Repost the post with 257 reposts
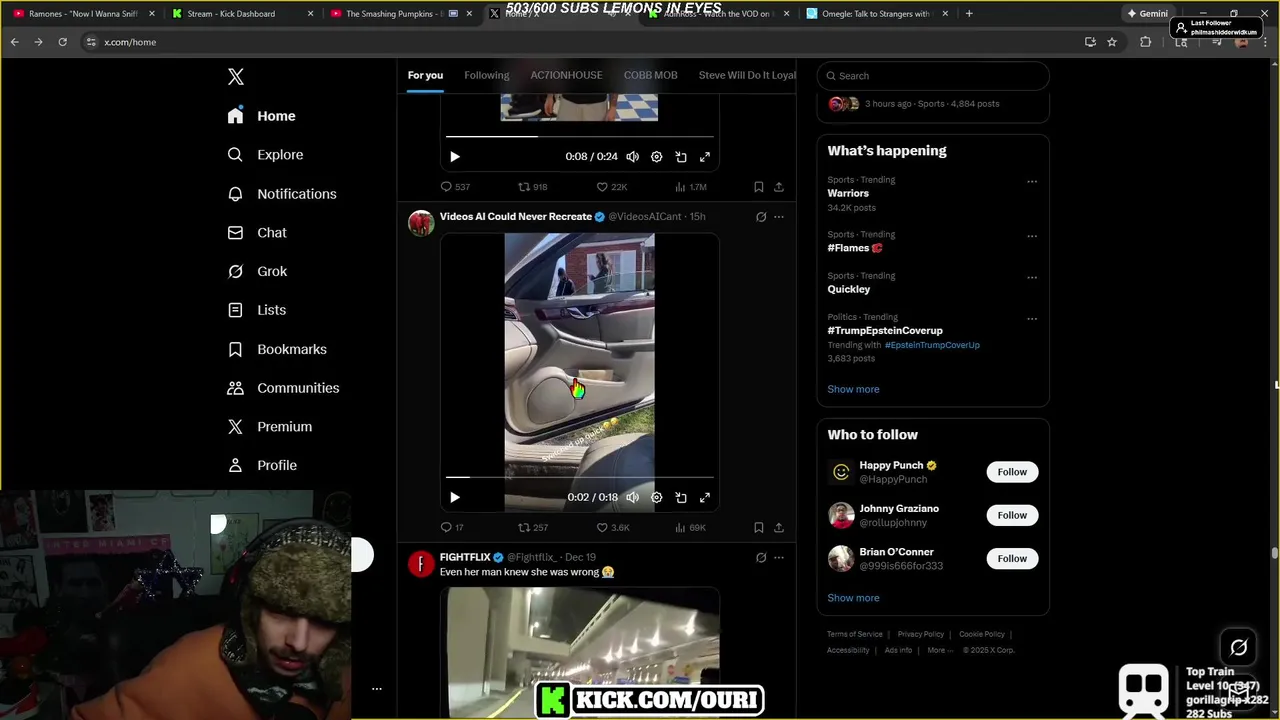The height and width of the screenshot is (720, 1280). click(532, 527)
